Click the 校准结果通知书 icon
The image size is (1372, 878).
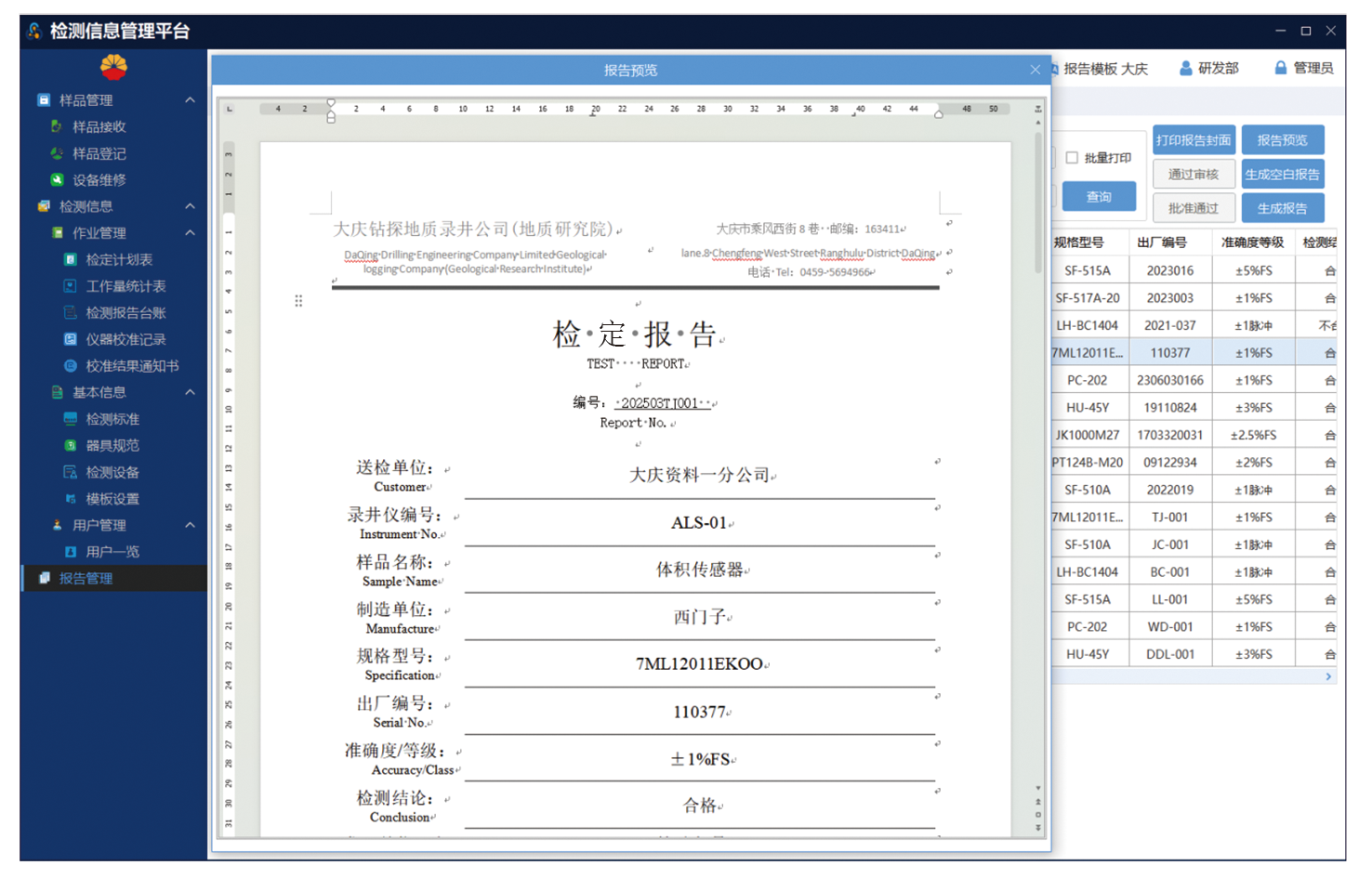coord(70,366)
